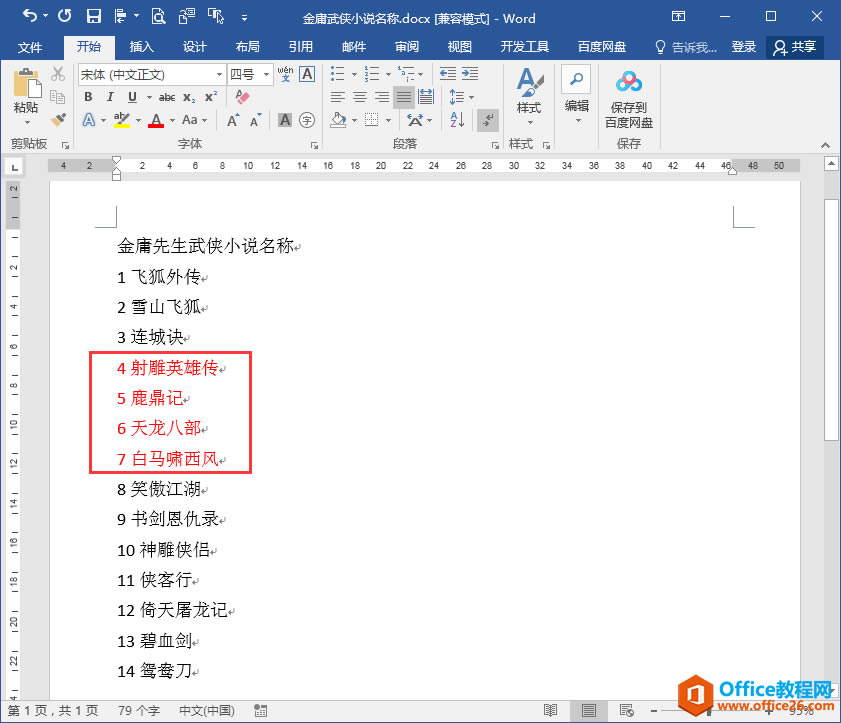Apply red font color A button

coord(156,120)
